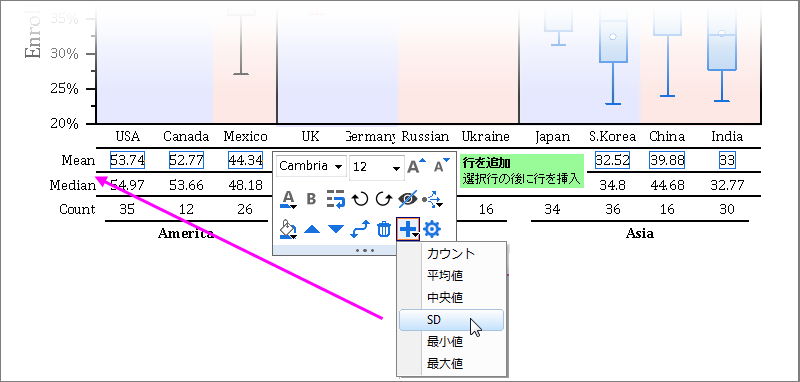Click the add row plus button

pyautogui.click(x=408, y=230)
